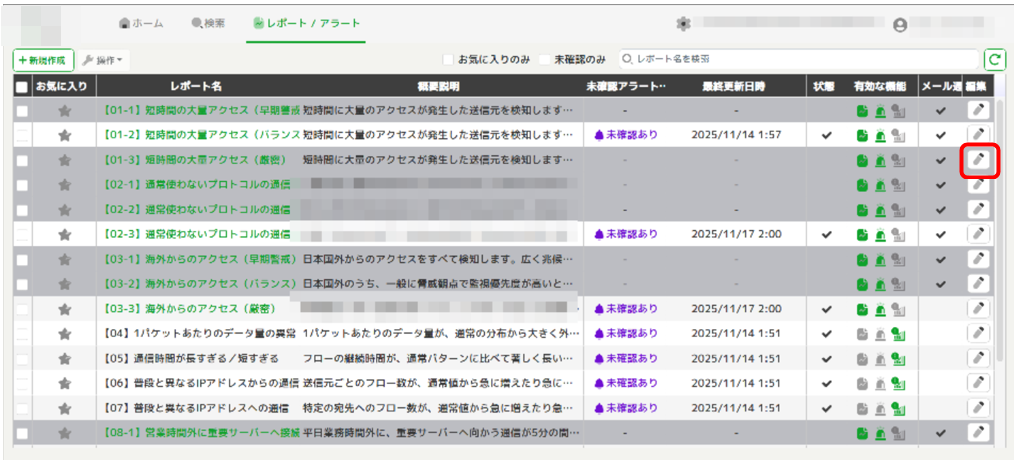The height and width of the screenshot is (462, 1016).
Task: Sort by the レポート名 column header
Action: coord(196,86)
